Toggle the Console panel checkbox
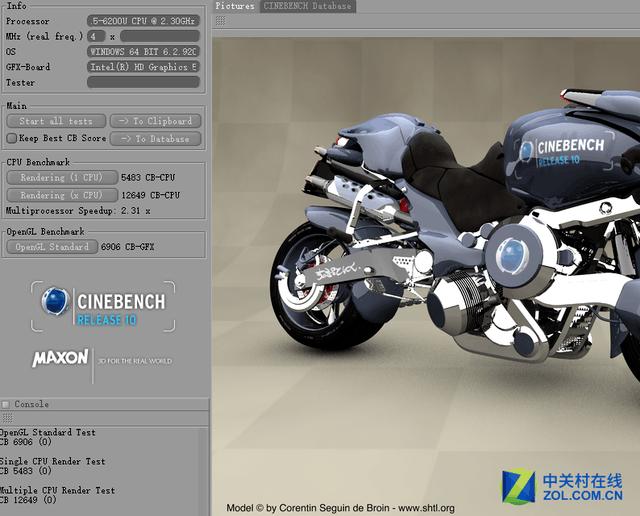The image size is (640, 516). coord(6,404)
